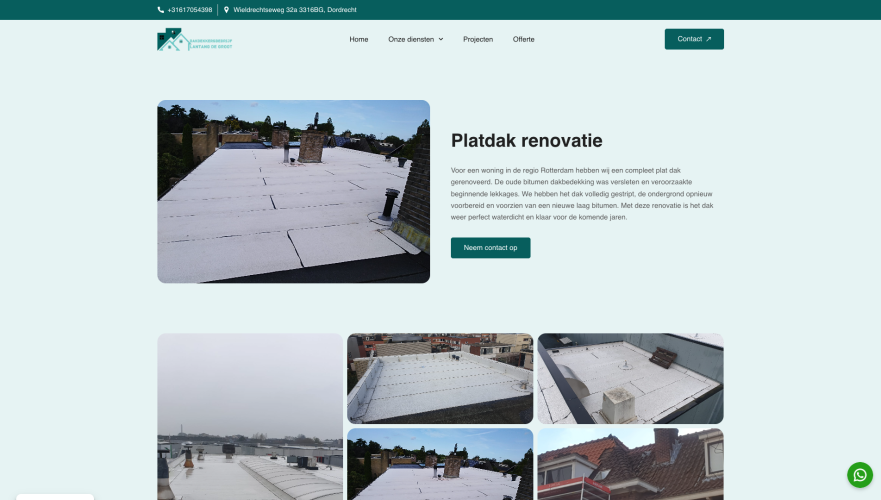Image resolution: width=881 pixels, height=500 pixels.
Task: Call the number +31617054398
Action: (x=190, y=10)
